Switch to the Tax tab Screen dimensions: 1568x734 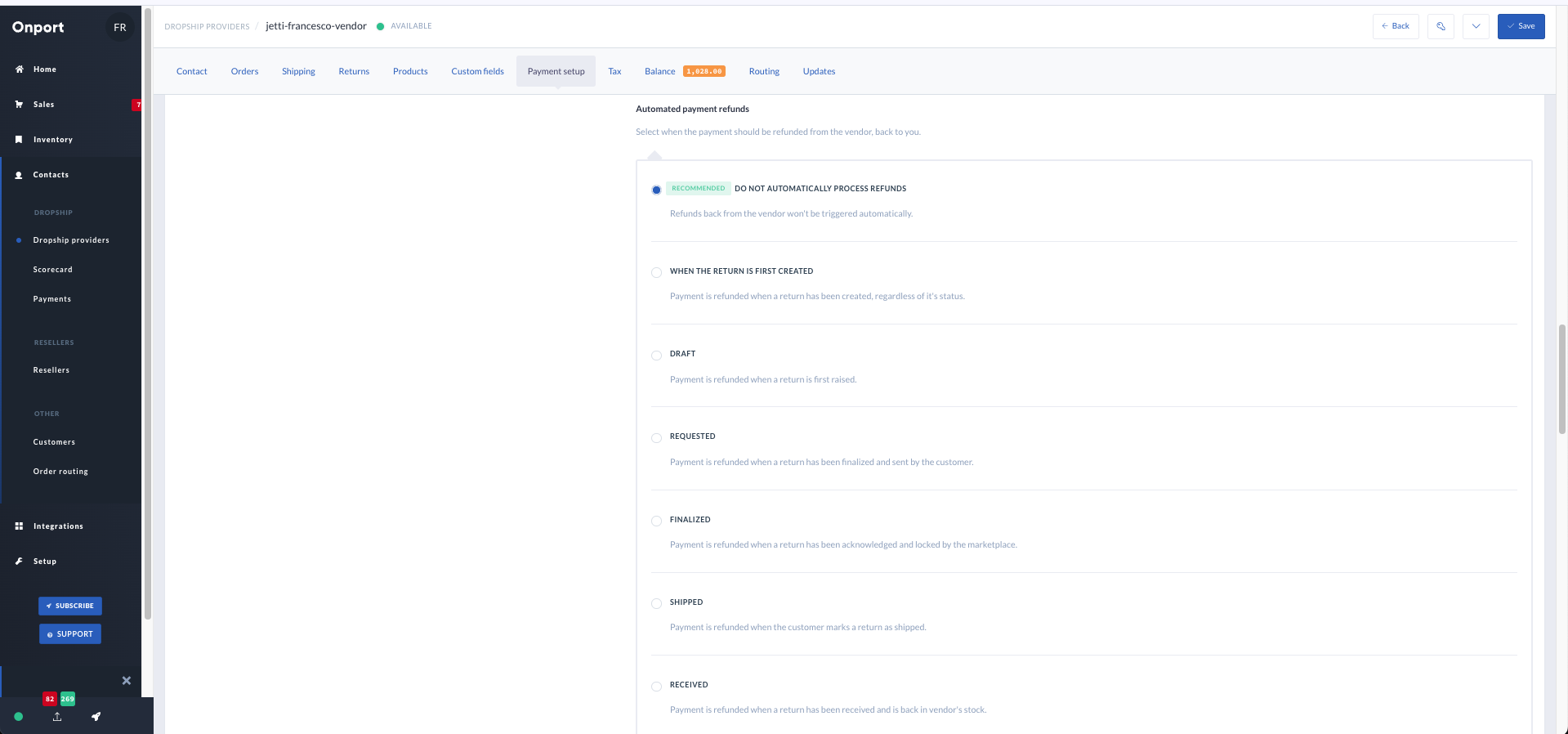(614, 71)
